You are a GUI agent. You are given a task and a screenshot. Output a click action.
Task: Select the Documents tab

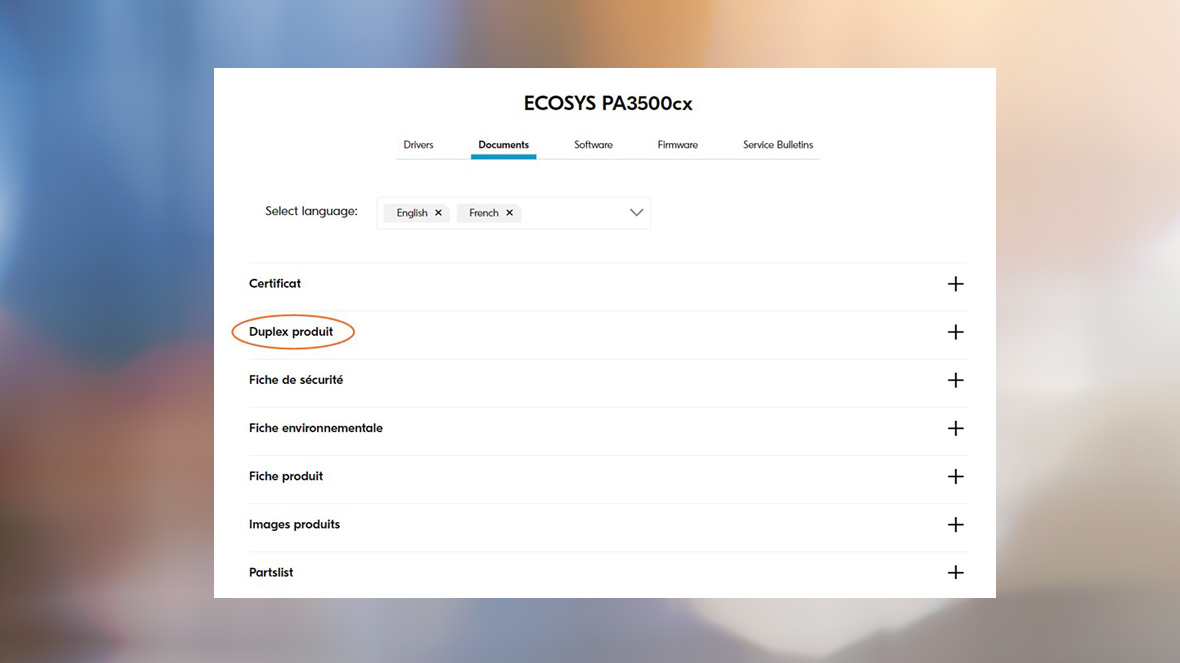point(503,145)
